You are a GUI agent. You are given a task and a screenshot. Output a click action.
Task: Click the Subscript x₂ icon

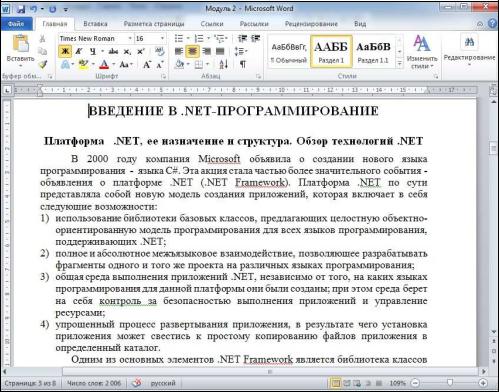point(127,51)
